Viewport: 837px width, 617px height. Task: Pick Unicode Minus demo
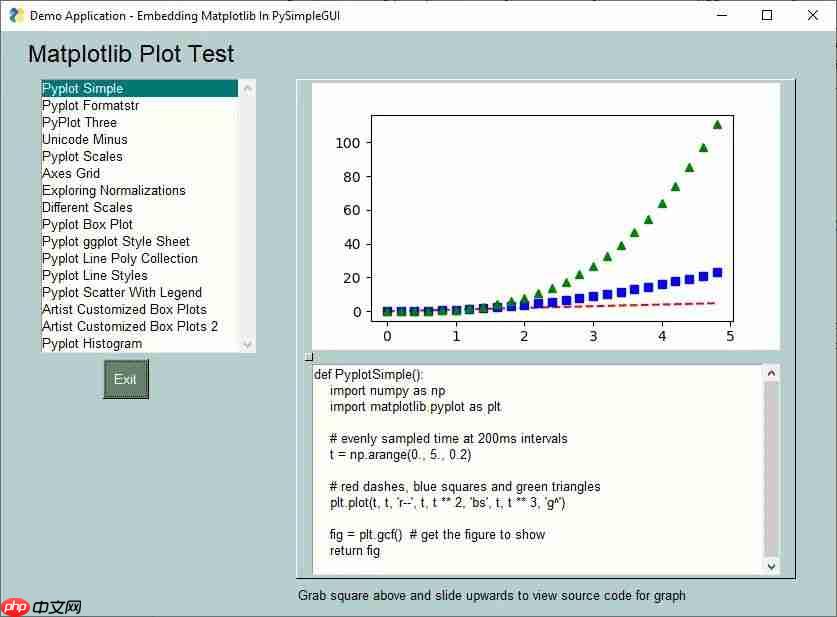pos(139,139)
